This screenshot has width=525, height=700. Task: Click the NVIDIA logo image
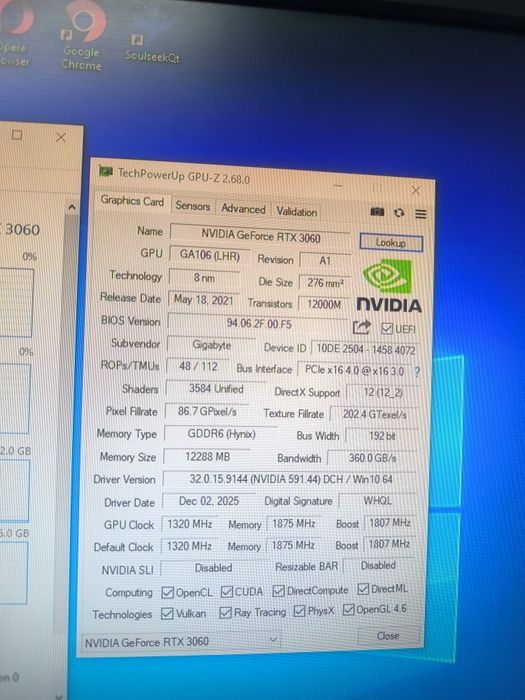[x=389, y=286]
